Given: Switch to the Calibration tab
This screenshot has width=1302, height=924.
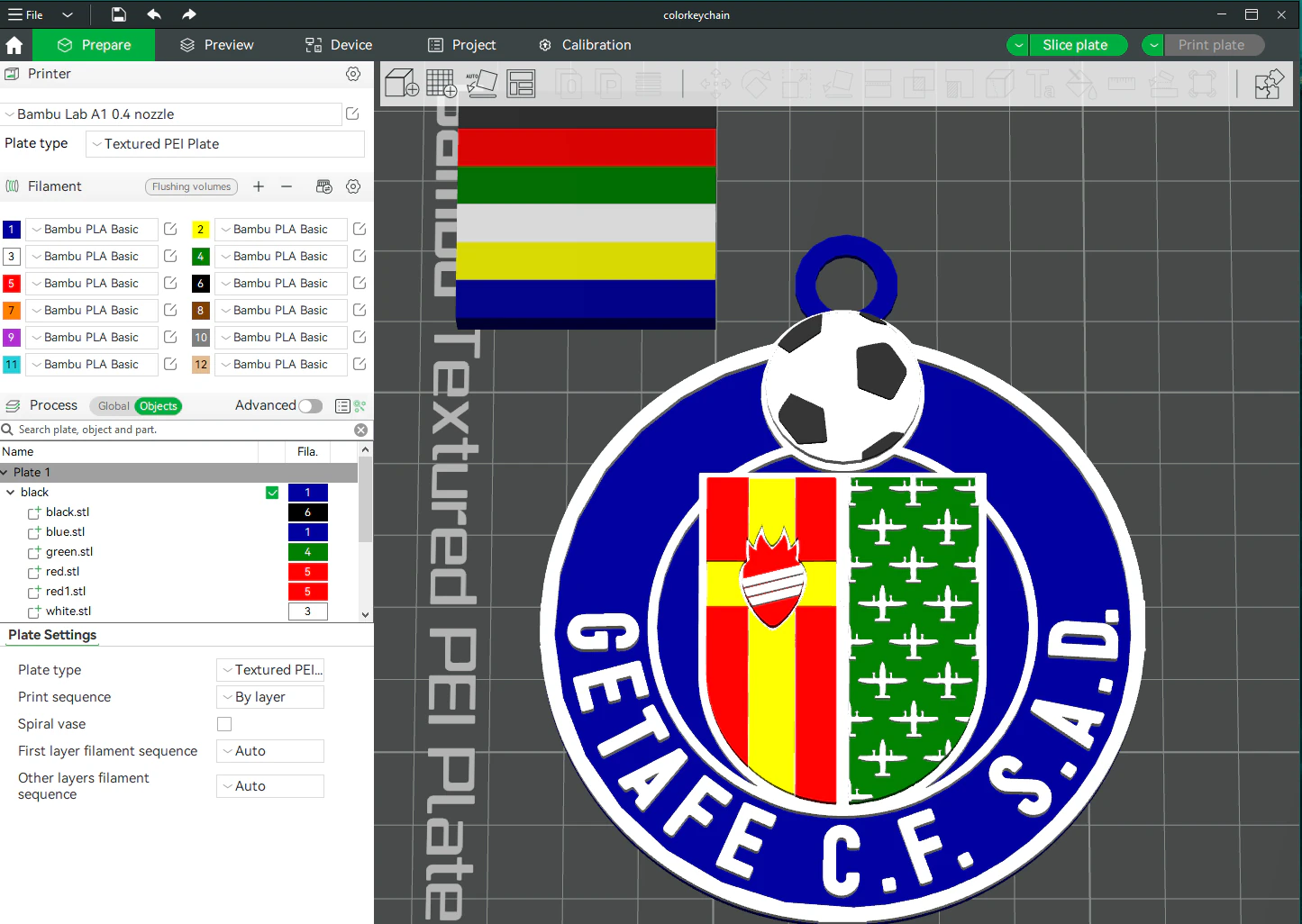Looking at the screenshot, I should (x=585, y=45).
